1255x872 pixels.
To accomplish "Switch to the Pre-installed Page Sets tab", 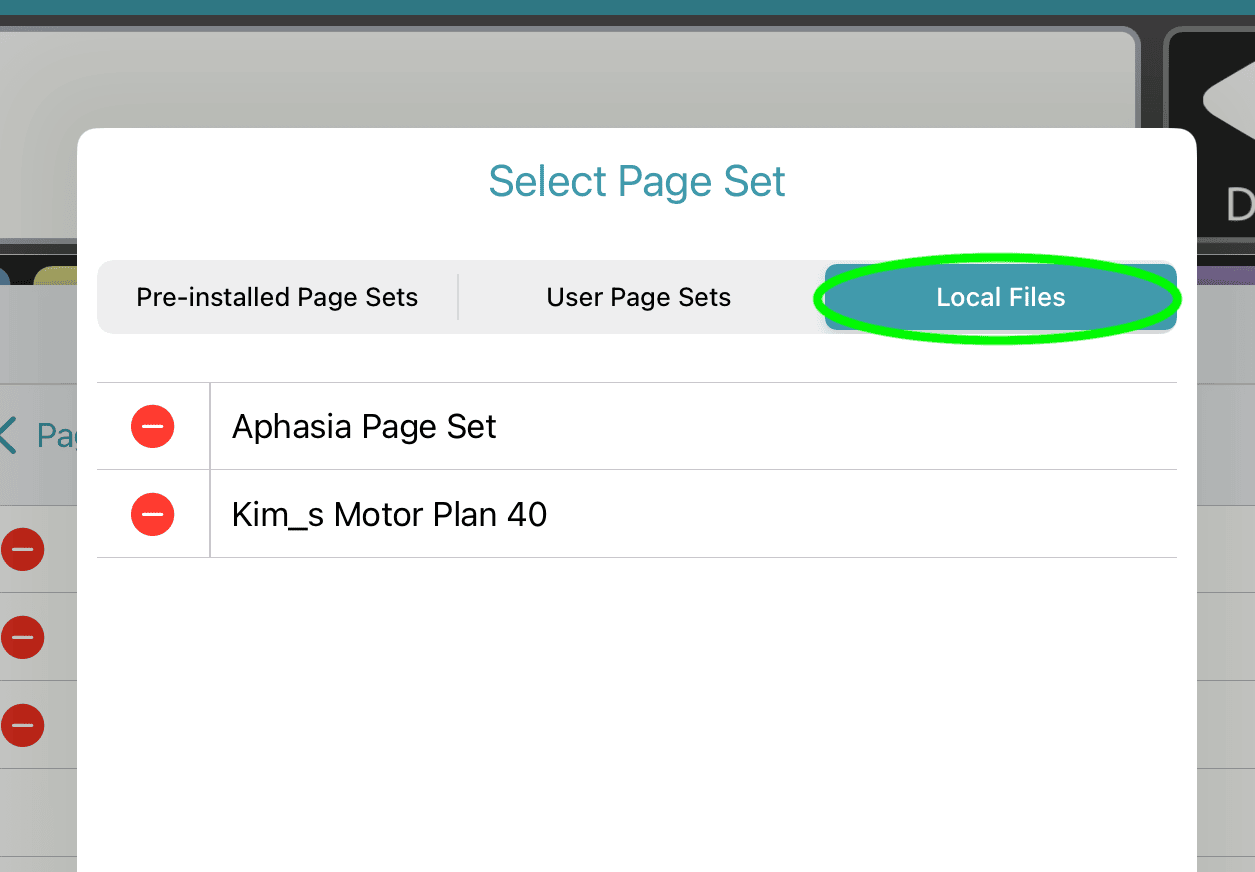I will click(x=277, y=297).
